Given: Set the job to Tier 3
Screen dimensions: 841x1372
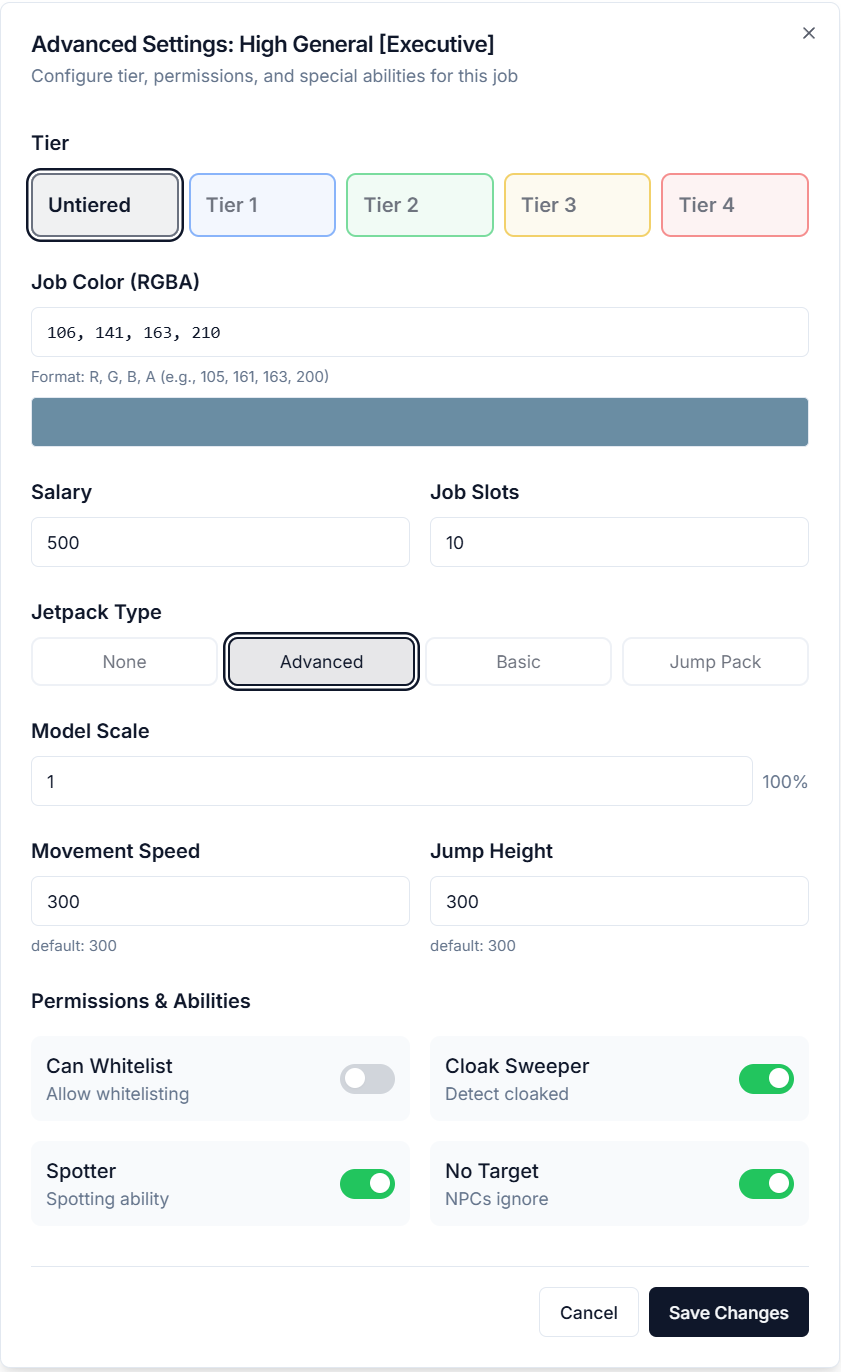Looking at the screenshot, I should [577, 205].
